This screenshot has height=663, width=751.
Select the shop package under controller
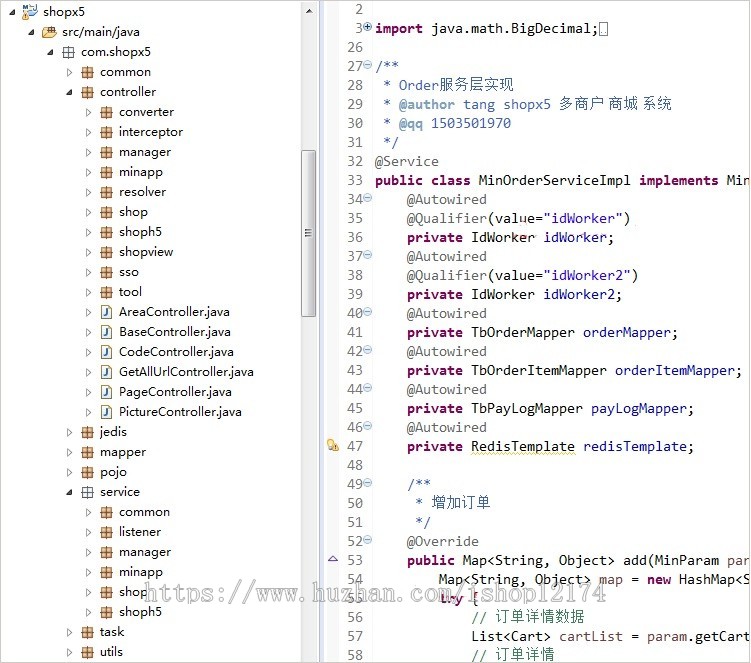click(133, 212)
